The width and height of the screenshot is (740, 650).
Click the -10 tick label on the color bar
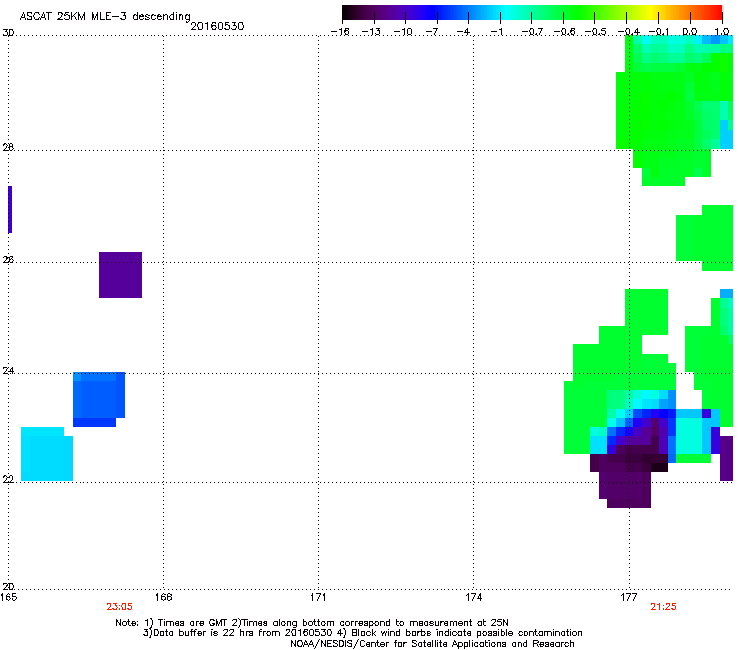(x=403, y=32)
